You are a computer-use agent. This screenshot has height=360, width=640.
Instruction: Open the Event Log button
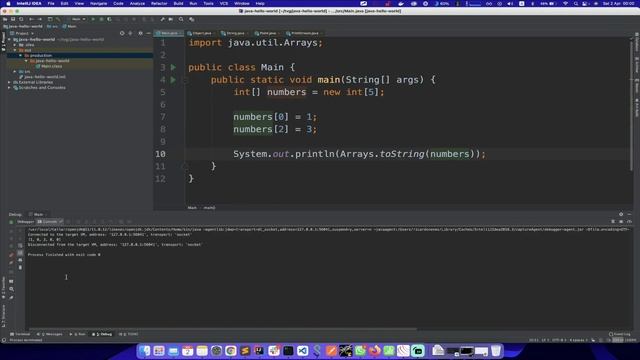coord(620,334)
